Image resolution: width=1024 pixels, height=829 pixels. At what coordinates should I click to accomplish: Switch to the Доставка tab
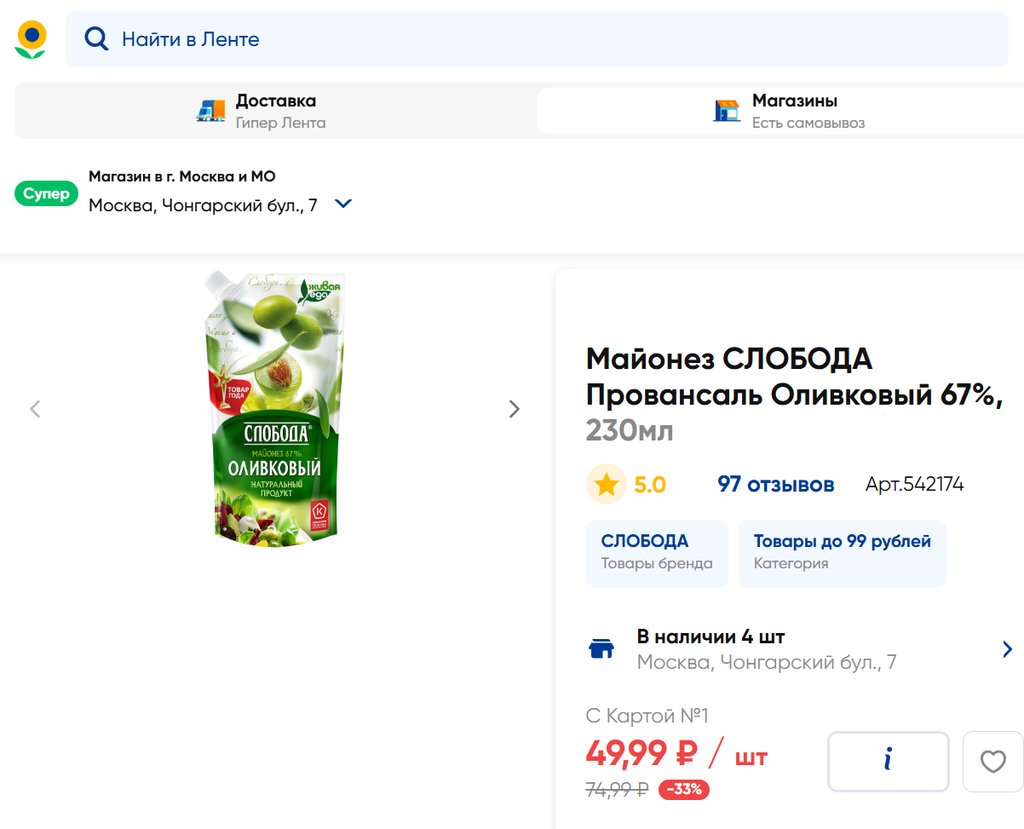(x=276, y=111)
